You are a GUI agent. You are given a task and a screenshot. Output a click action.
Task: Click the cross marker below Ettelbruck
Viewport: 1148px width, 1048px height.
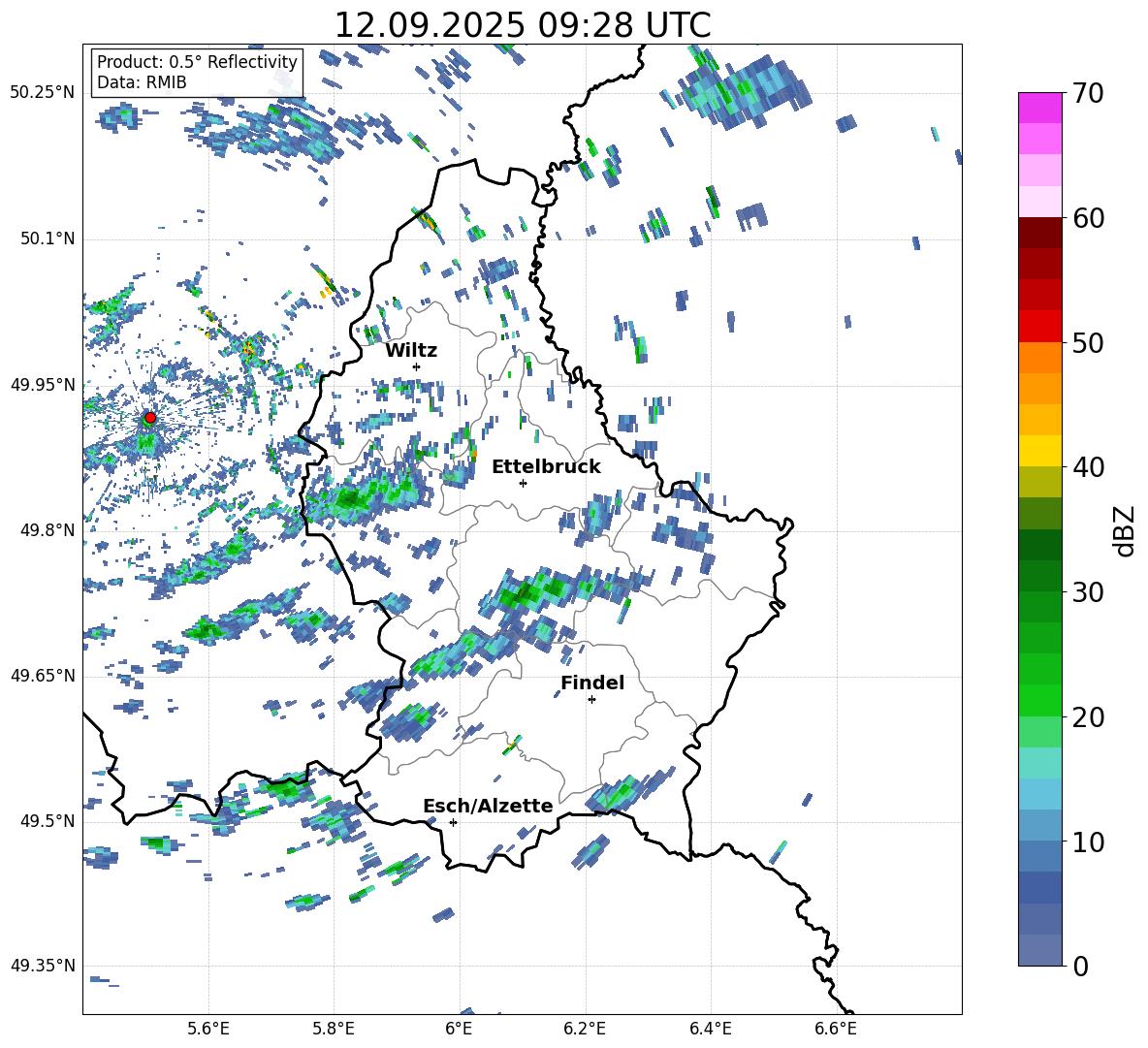point(523,483)
